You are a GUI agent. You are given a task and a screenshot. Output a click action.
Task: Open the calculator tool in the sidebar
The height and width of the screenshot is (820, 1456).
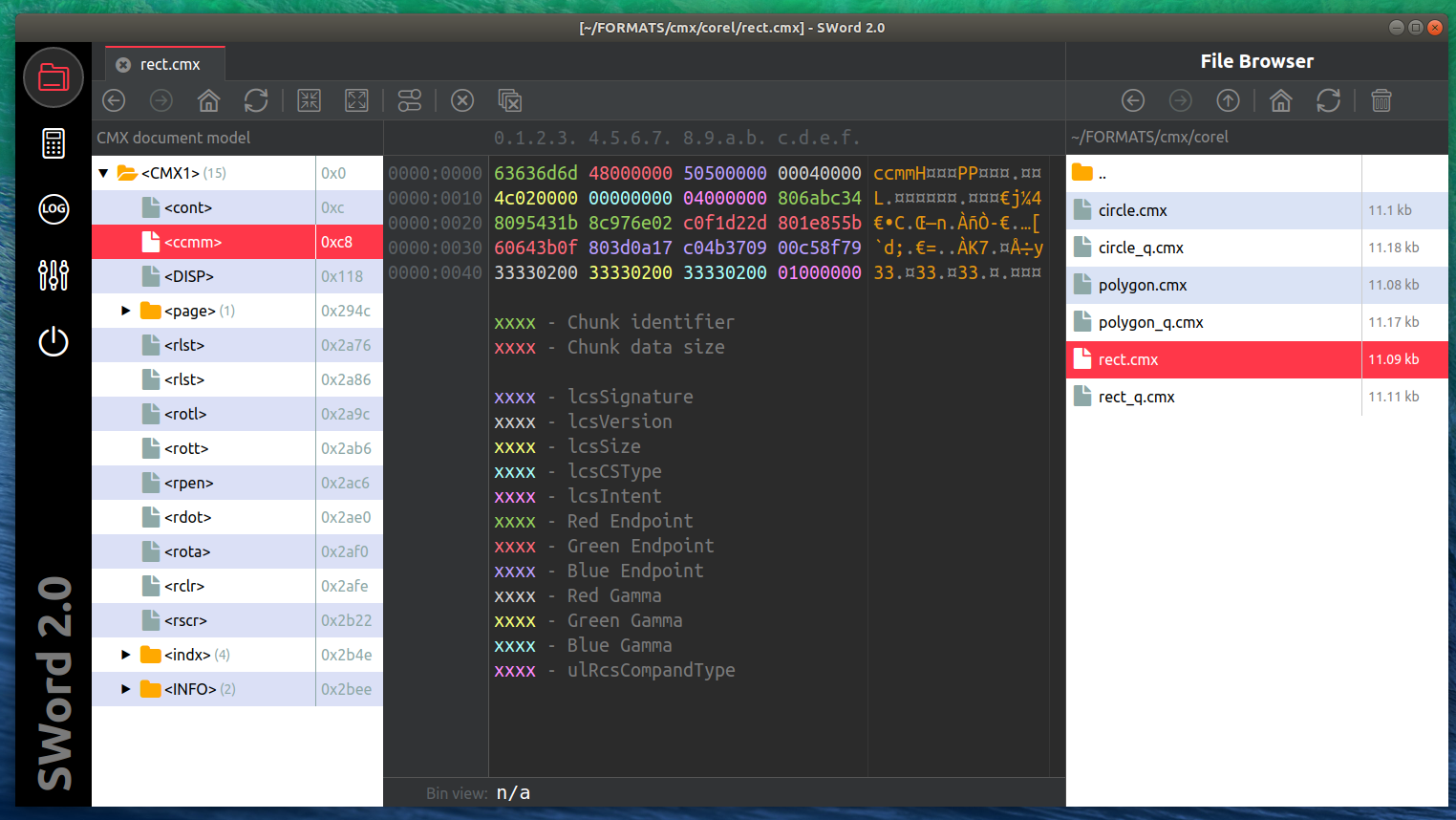(54, 143)
